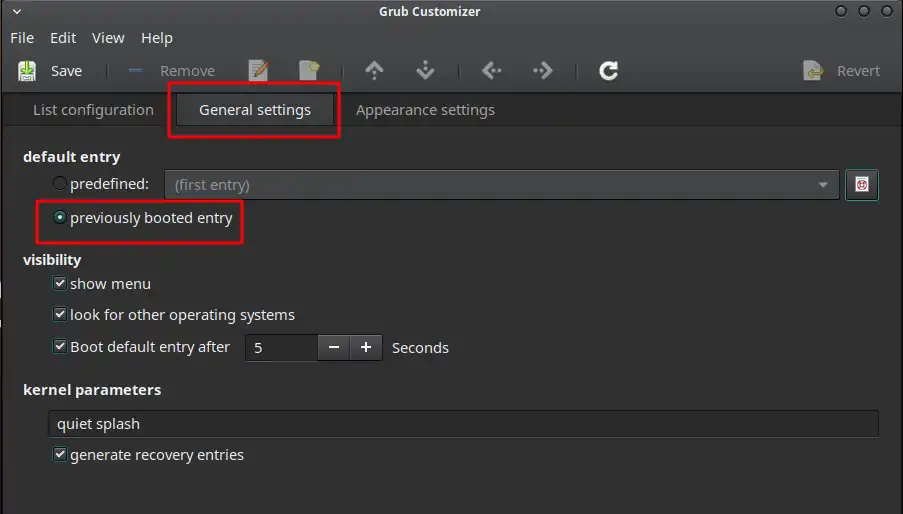Click the Remove text label

[187, 71]
